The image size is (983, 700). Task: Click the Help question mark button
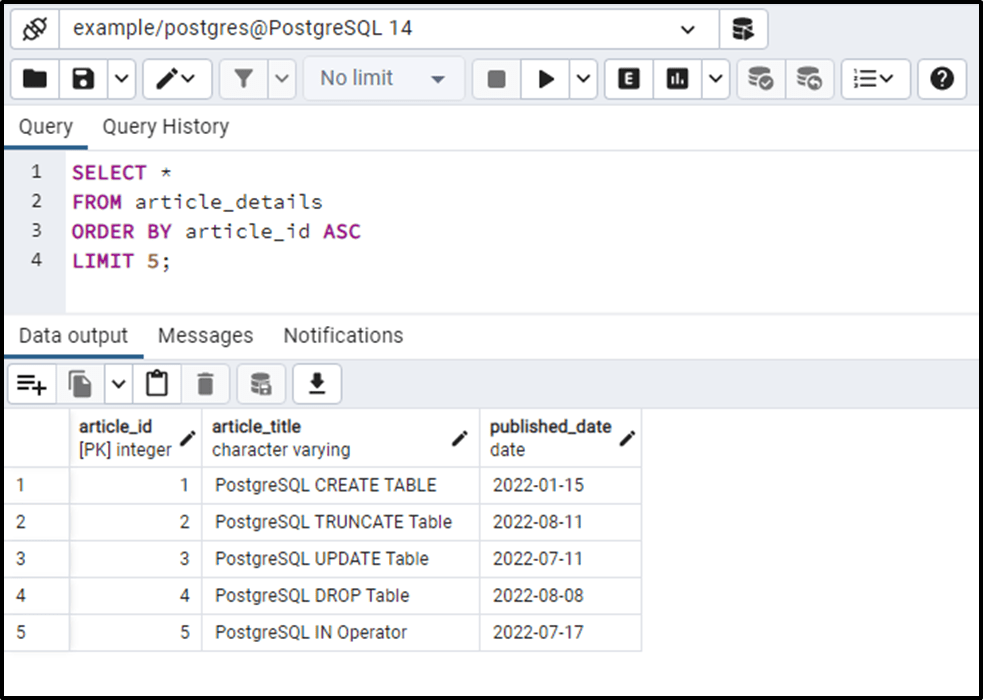941,79
